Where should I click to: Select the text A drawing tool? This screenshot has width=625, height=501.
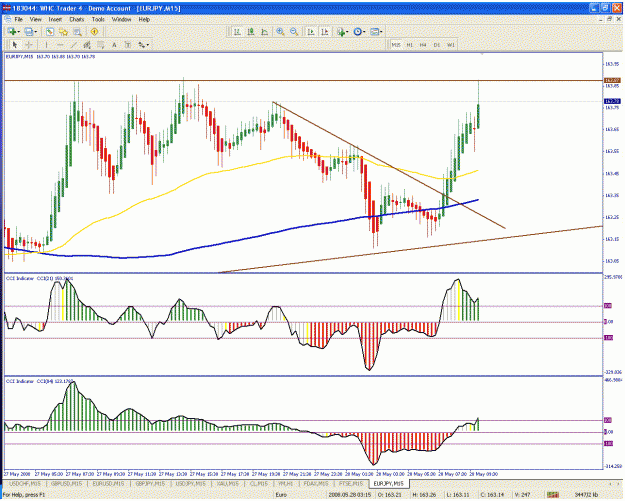pyautogui.click(x=114, y=45)
